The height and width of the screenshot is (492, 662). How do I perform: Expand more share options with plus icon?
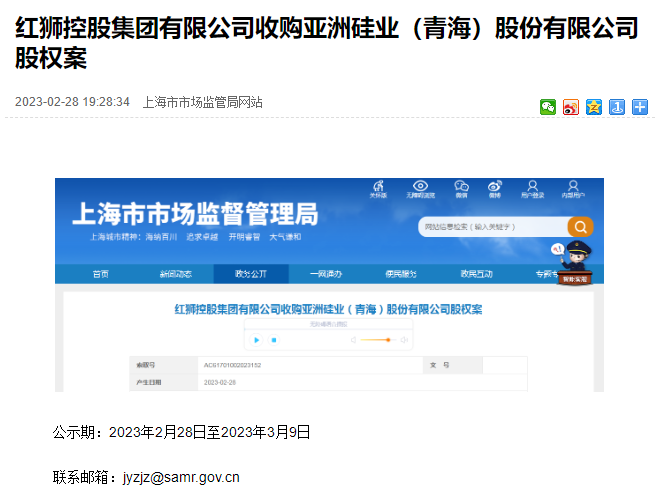tap(640, 107)
